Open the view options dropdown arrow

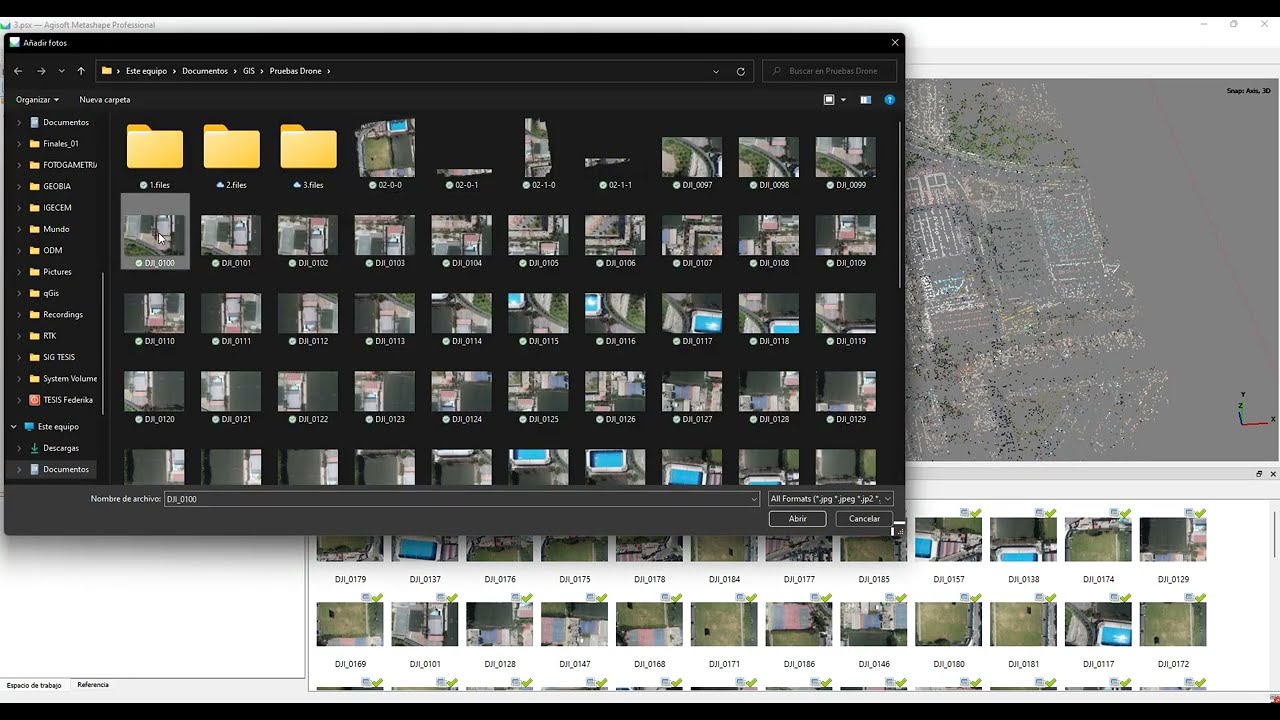(843, 100)
